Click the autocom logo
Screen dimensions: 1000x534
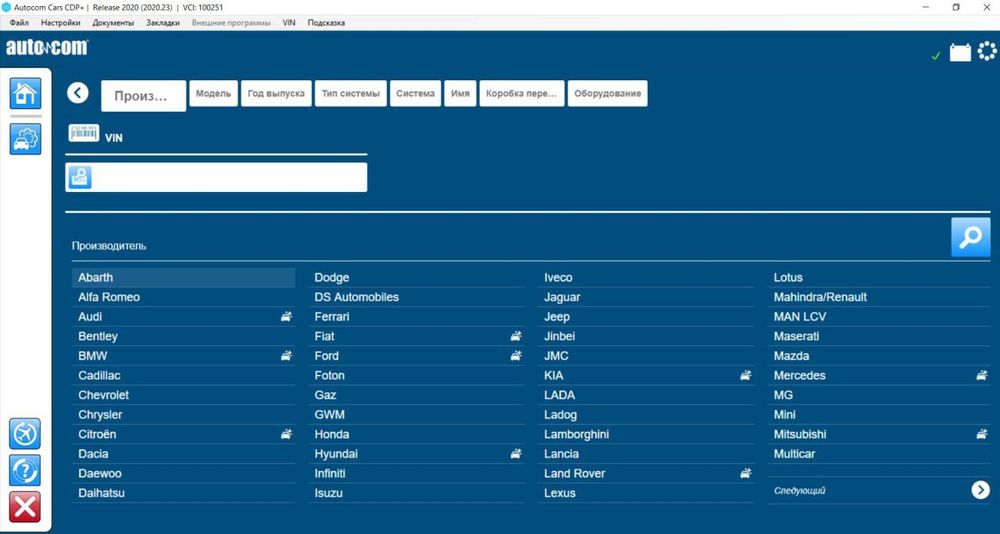(x=47, y=48)
